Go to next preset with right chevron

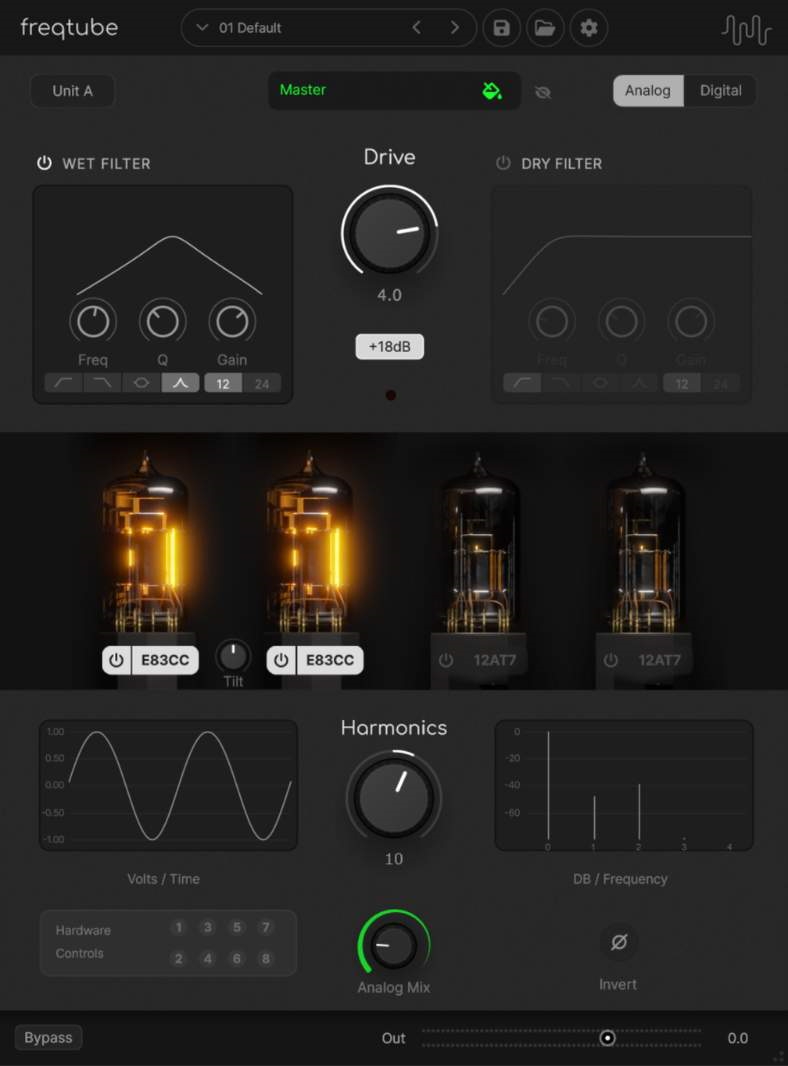(455, 28)
